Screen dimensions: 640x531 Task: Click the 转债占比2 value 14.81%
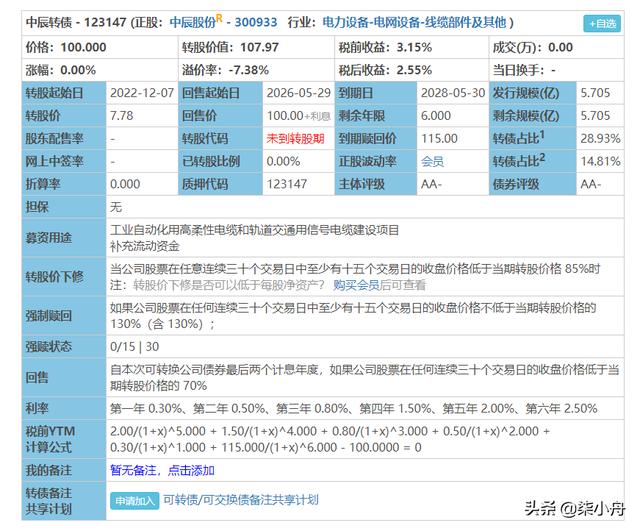(x=600, y=162)
